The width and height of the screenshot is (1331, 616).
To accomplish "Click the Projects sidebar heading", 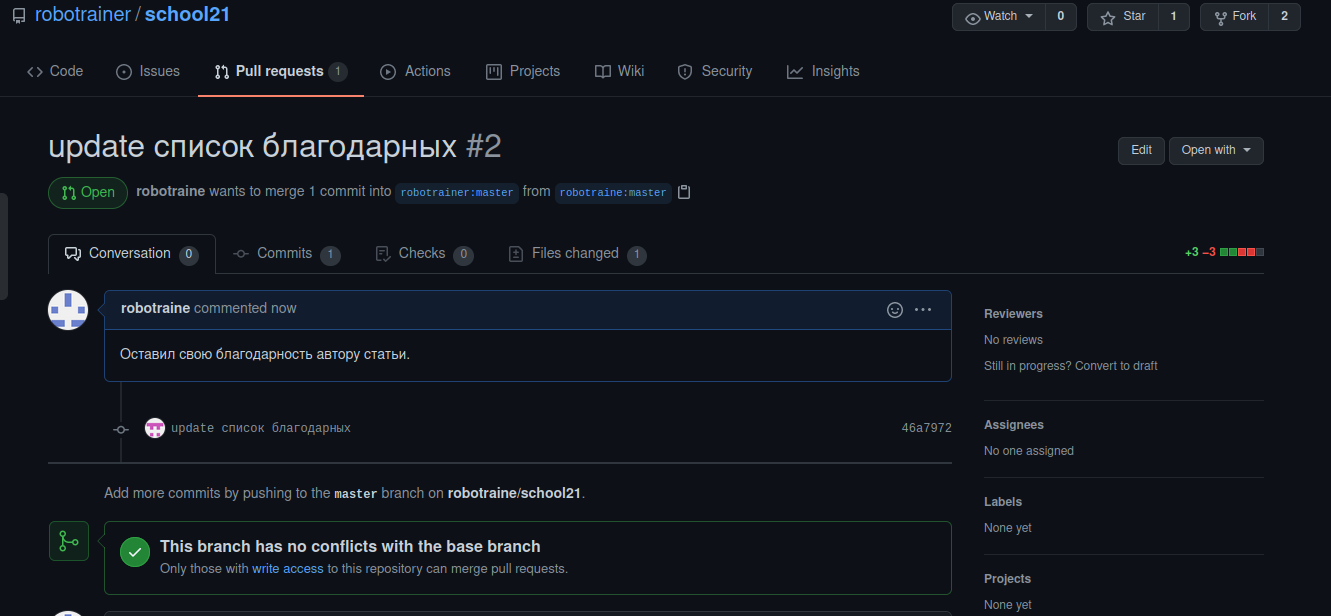I will [1007, 579].
